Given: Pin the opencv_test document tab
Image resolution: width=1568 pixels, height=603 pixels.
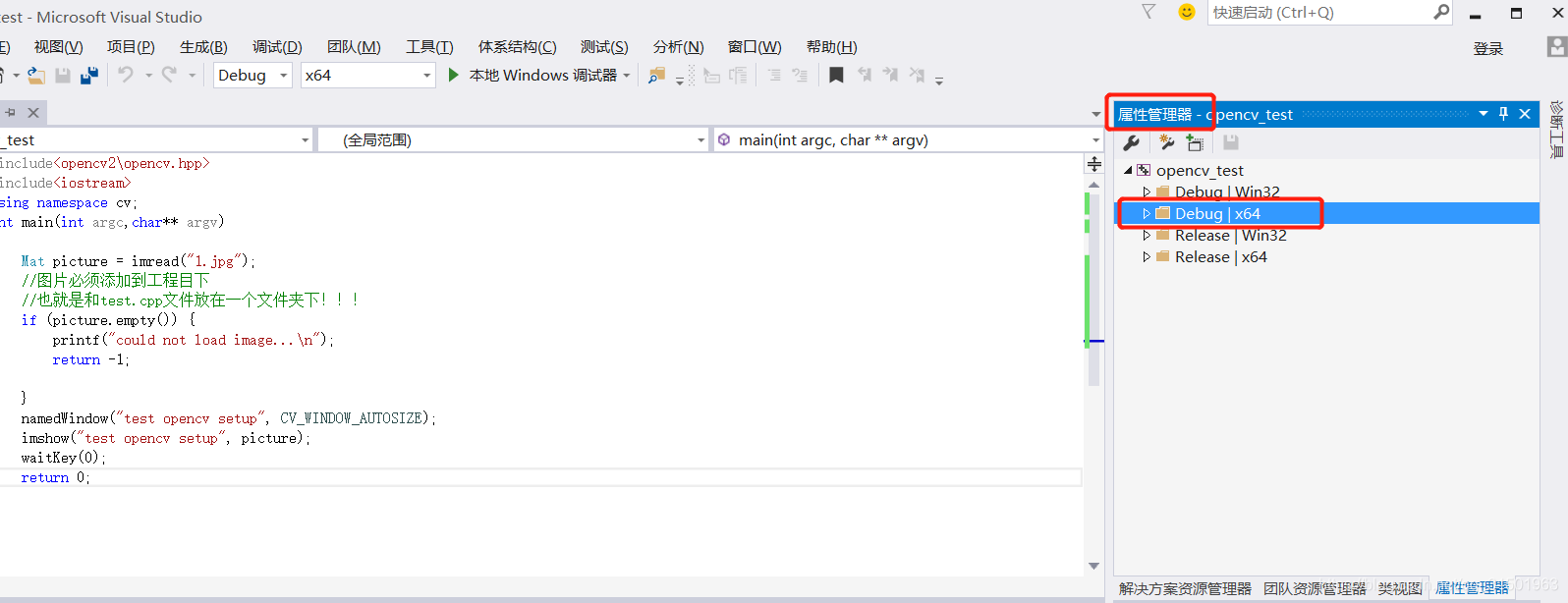Looking at the screenshot, I should [x=10, y=113].
